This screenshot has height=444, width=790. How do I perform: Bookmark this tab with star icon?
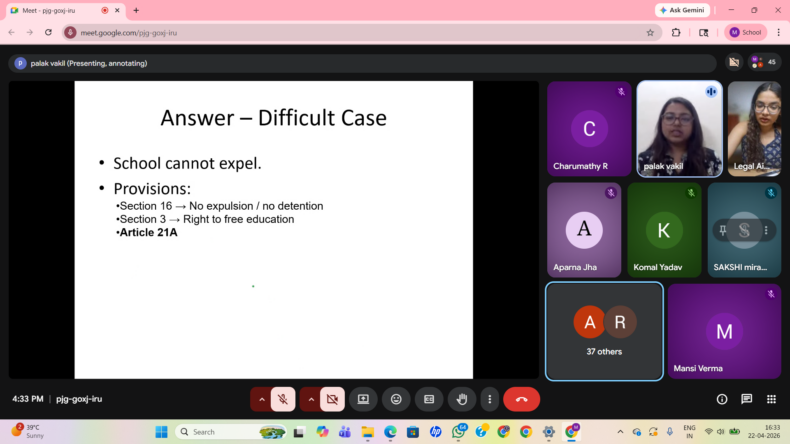coord(650,32)
